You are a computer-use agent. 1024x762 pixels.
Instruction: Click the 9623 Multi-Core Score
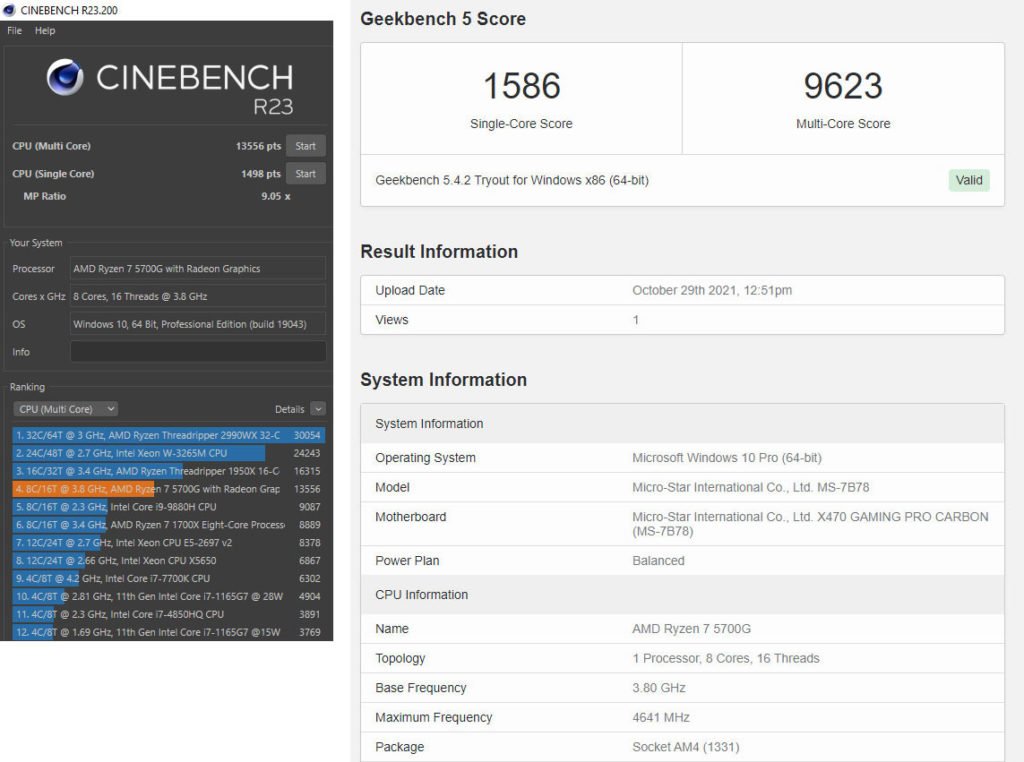(x=843, y=87)
